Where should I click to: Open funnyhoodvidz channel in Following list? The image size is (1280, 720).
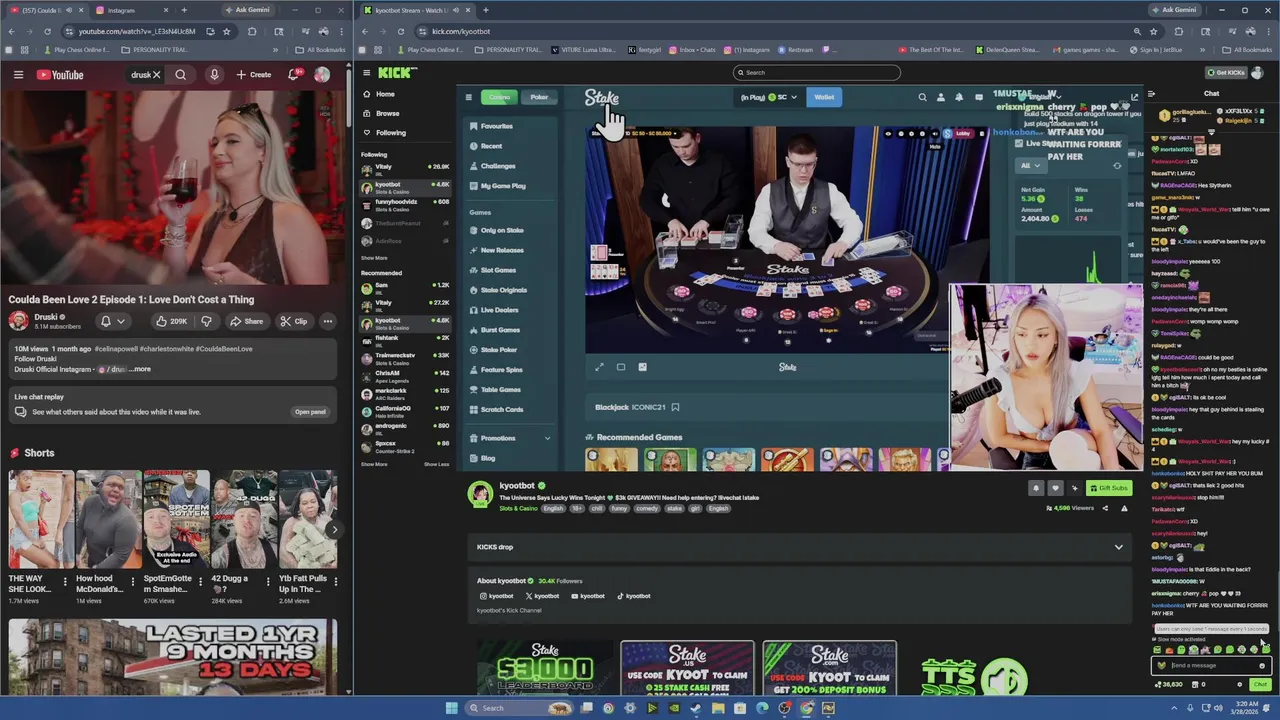[405, 204]
